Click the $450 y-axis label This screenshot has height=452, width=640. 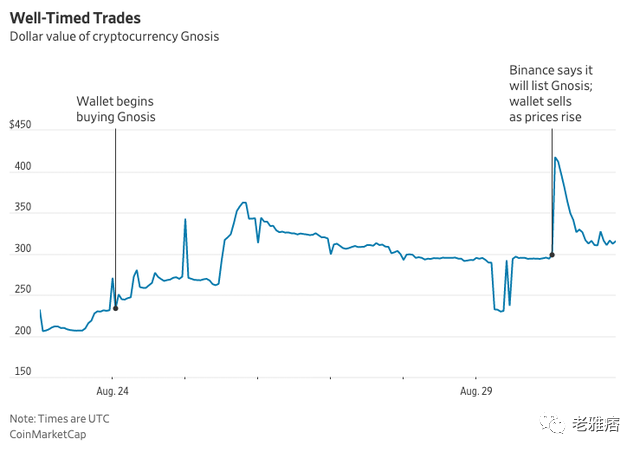click(21, 126)
